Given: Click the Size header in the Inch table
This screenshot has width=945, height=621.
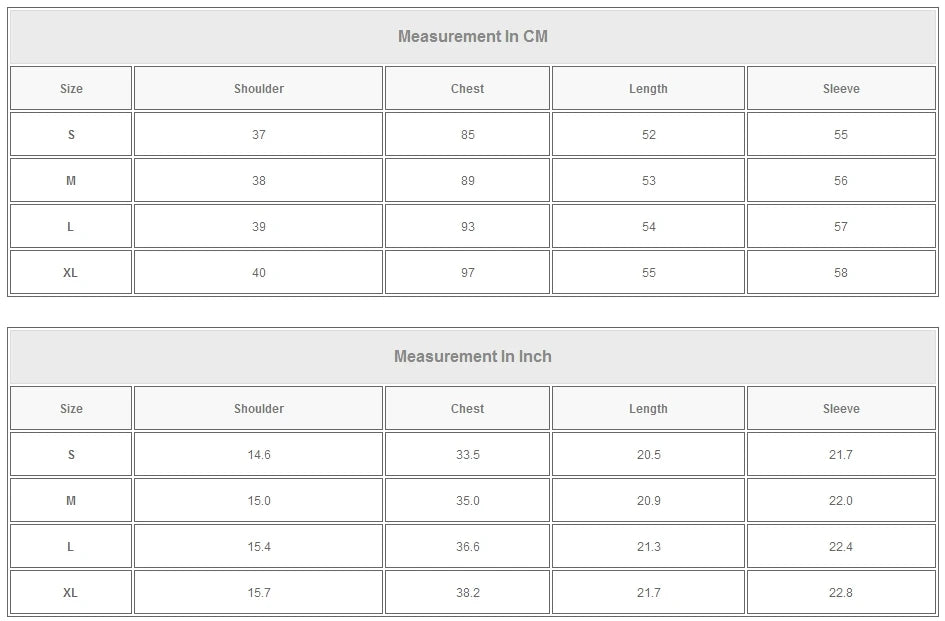Looking at the screenshot, I should click(x=71, y=409).
